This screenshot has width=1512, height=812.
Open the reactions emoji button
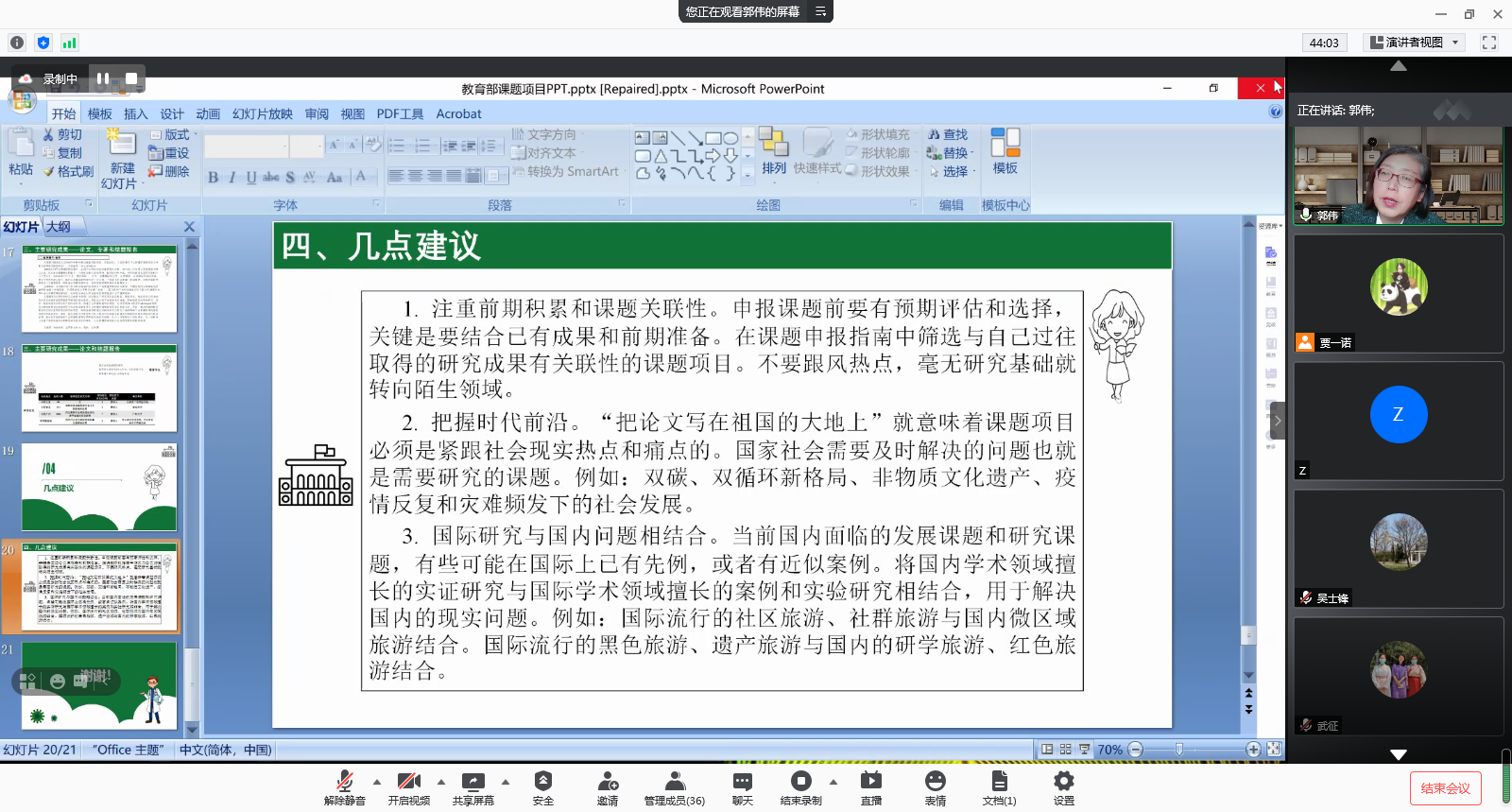point(935,782)
